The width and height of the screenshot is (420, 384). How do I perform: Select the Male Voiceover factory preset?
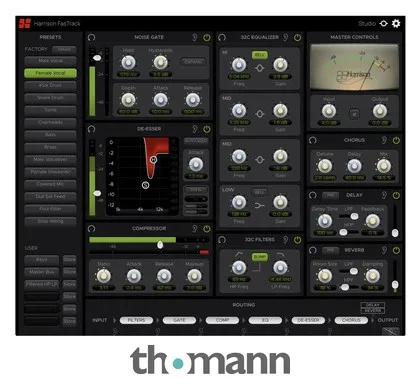[50, 159]
